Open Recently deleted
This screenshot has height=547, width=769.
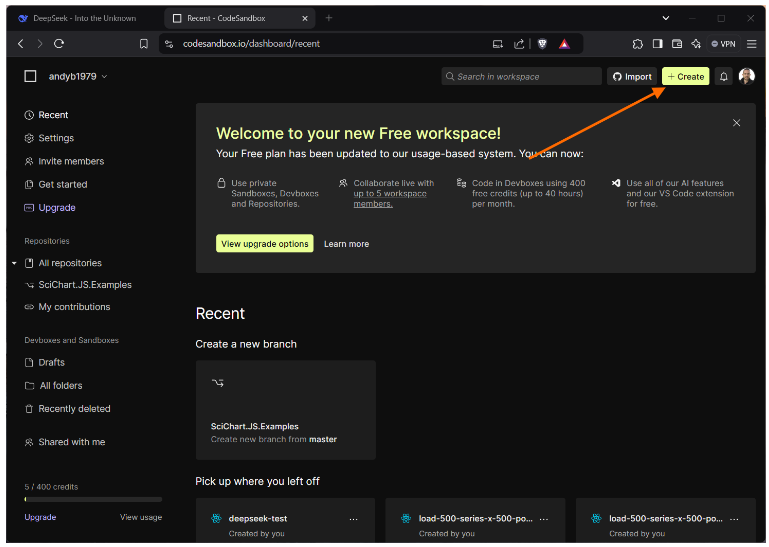pyautogui.click(x=68, y=409)
